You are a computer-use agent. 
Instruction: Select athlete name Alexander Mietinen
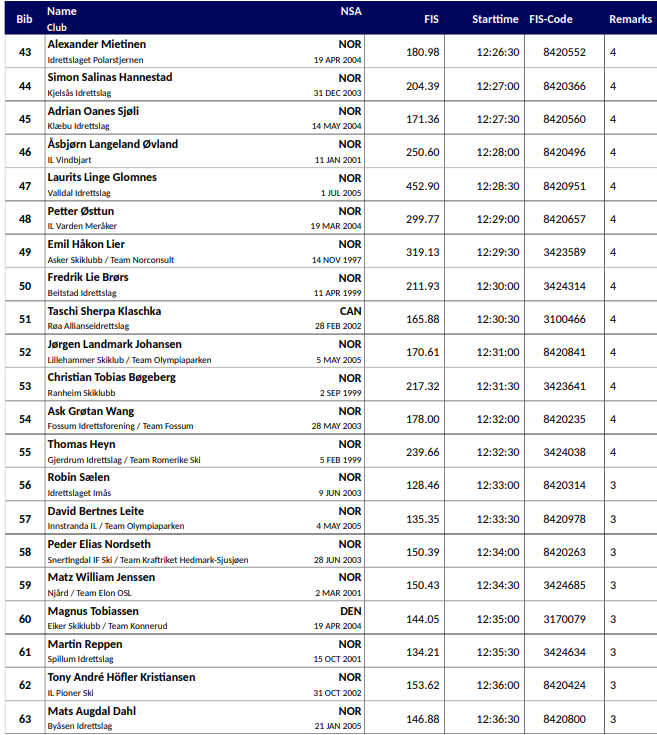[97, 45]
